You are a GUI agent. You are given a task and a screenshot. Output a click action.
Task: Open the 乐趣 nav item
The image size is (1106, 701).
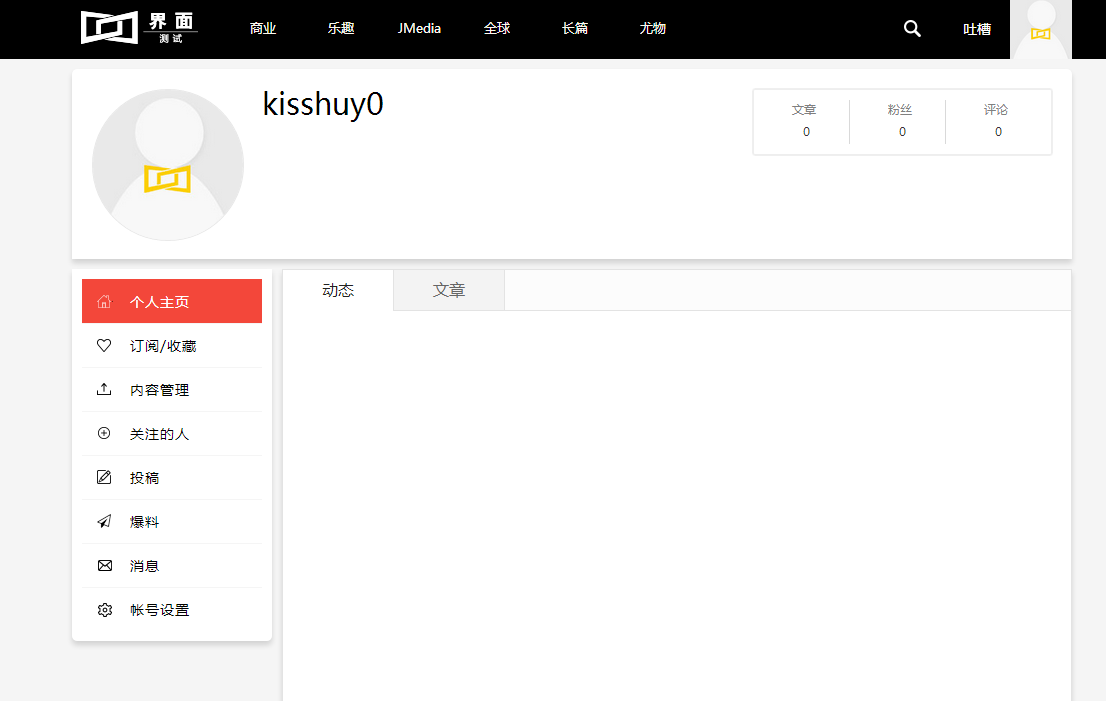[x=341, y=28]
